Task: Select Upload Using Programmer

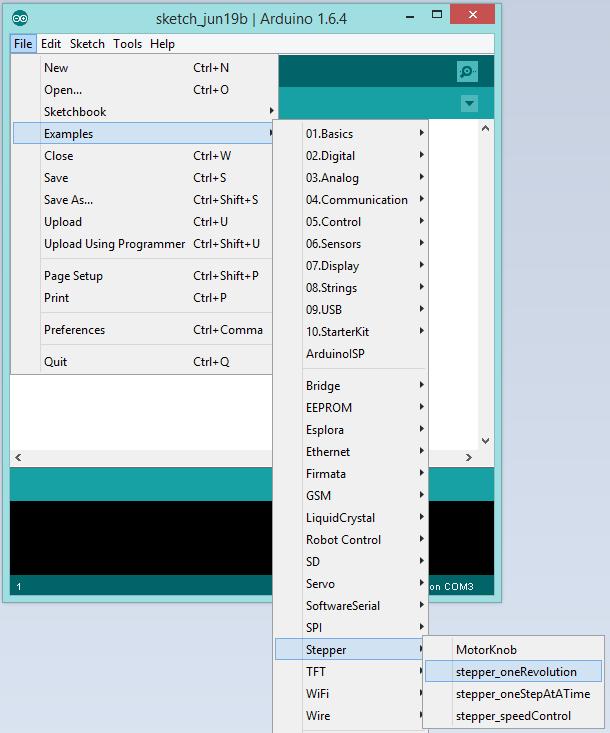Action: tap(143, 244)
